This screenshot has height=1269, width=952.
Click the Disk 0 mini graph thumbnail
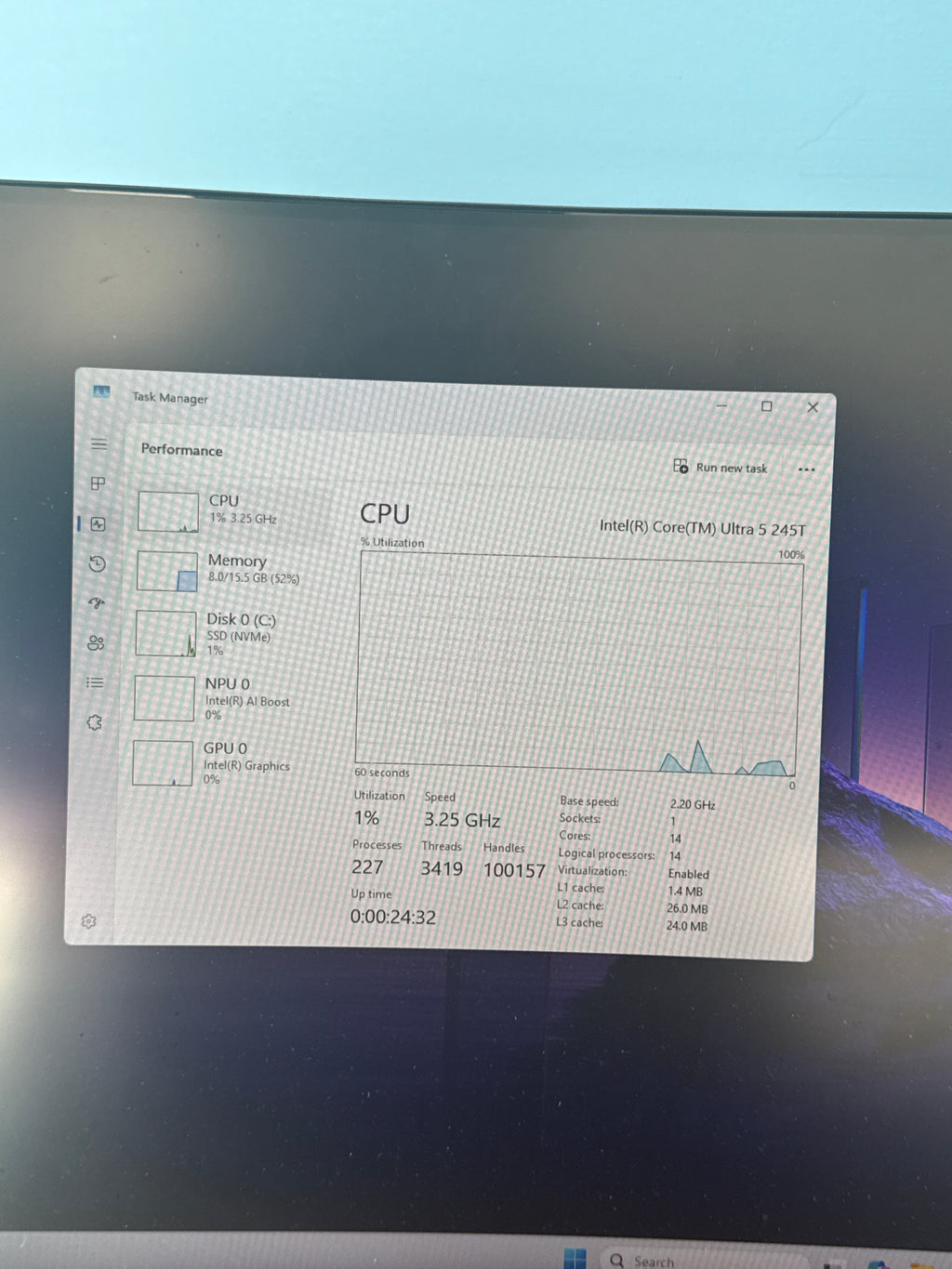pos(165,633)
